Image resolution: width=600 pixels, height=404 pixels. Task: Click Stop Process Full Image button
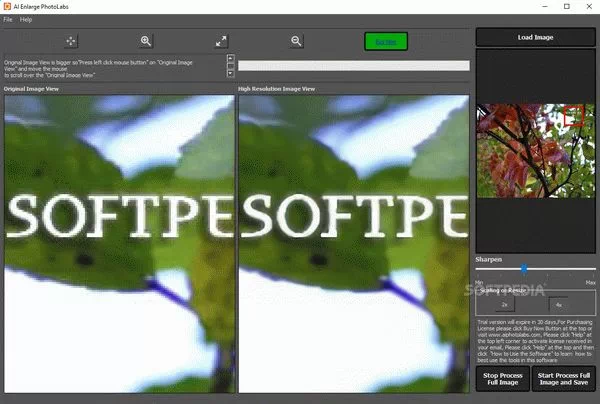[x=502, y=379]
